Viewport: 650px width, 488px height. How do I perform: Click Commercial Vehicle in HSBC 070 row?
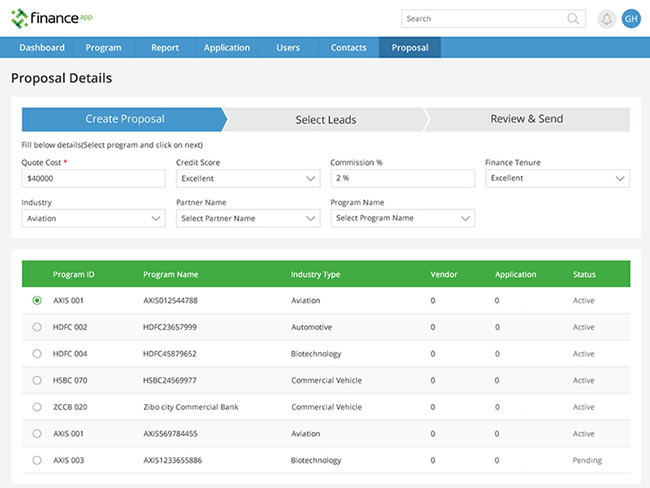point(326,380)
